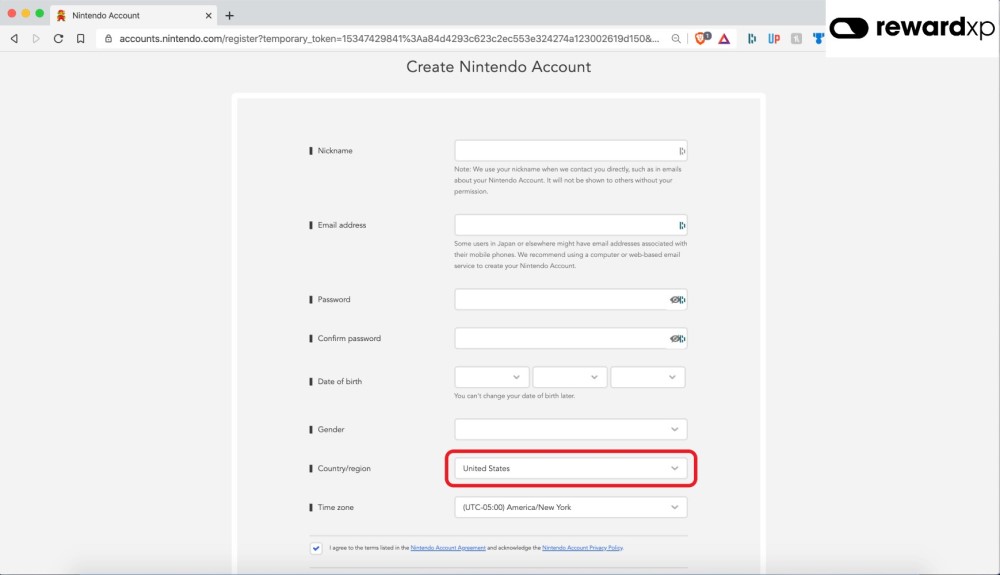
Task: Open the Time zone dropdown
Action: pyautogui.click(x=570, y=507)
